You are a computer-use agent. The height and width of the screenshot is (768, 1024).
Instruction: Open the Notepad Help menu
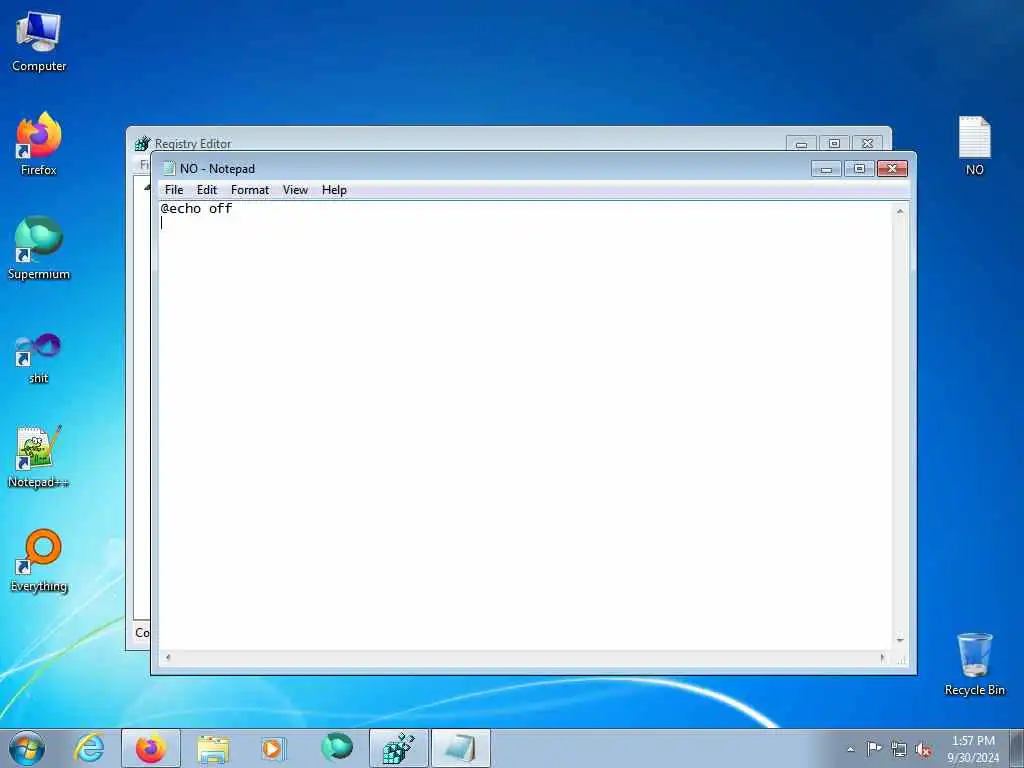[x=334, y=190]
